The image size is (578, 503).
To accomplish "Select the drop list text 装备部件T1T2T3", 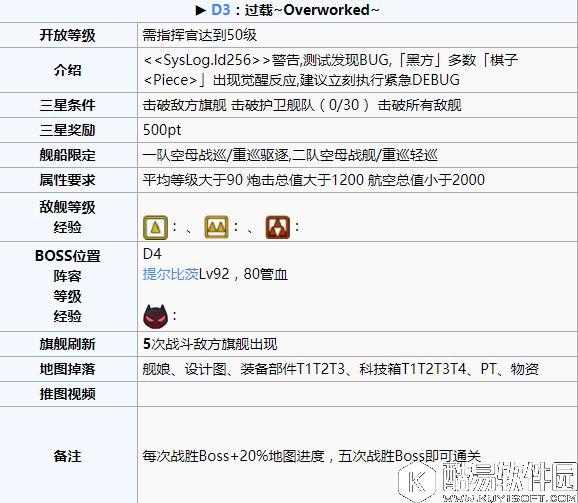I will pos(293,369).
